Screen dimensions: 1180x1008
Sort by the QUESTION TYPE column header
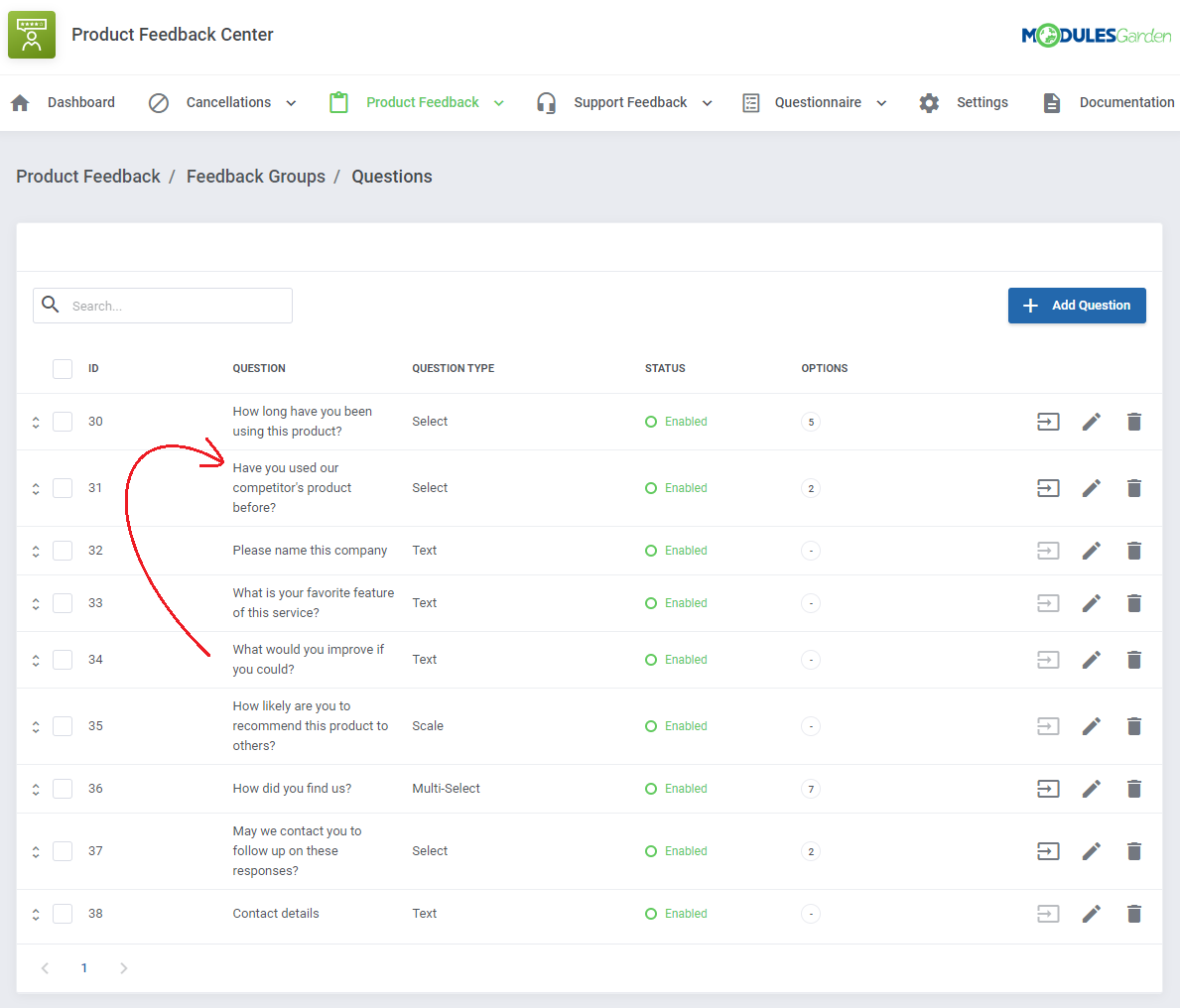(x=453, y=369)
